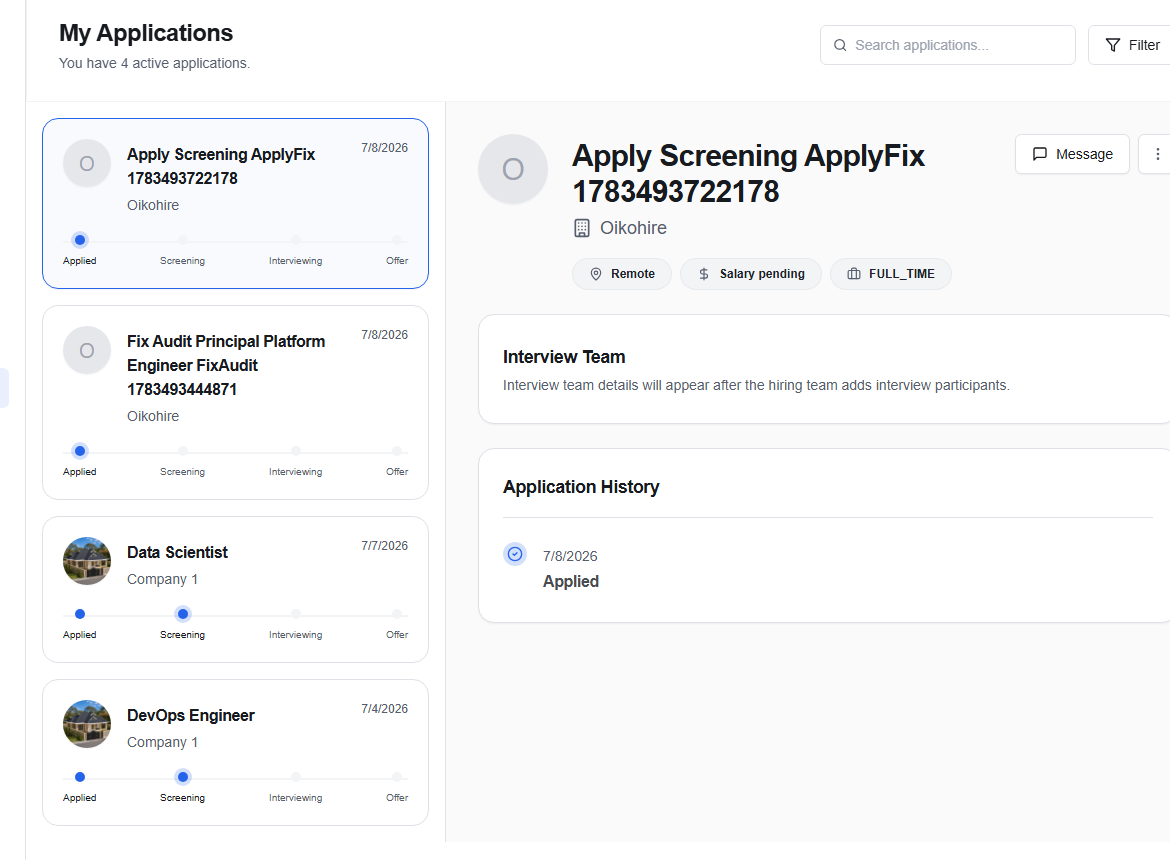
Task: Click the 7/8/2026 date on Fix Audit card
Action: pos(384,335)
